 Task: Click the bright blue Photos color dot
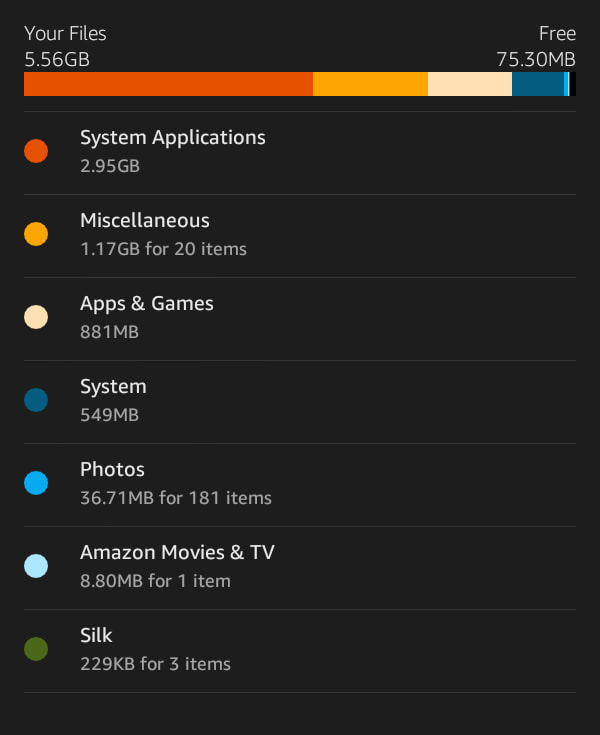tap(36, 483)
